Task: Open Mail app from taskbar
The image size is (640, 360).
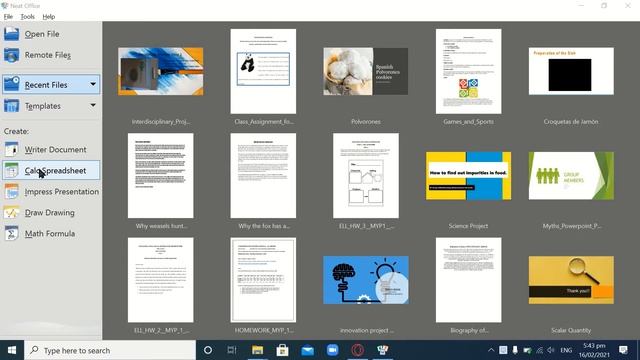Action: [307, 350]
